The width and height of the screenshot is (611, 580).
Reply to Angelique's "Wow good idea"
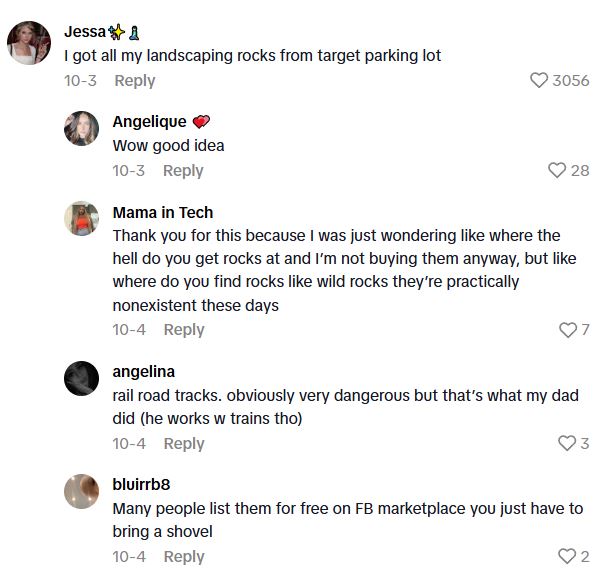pyautogui.click(x=183, y=171)
